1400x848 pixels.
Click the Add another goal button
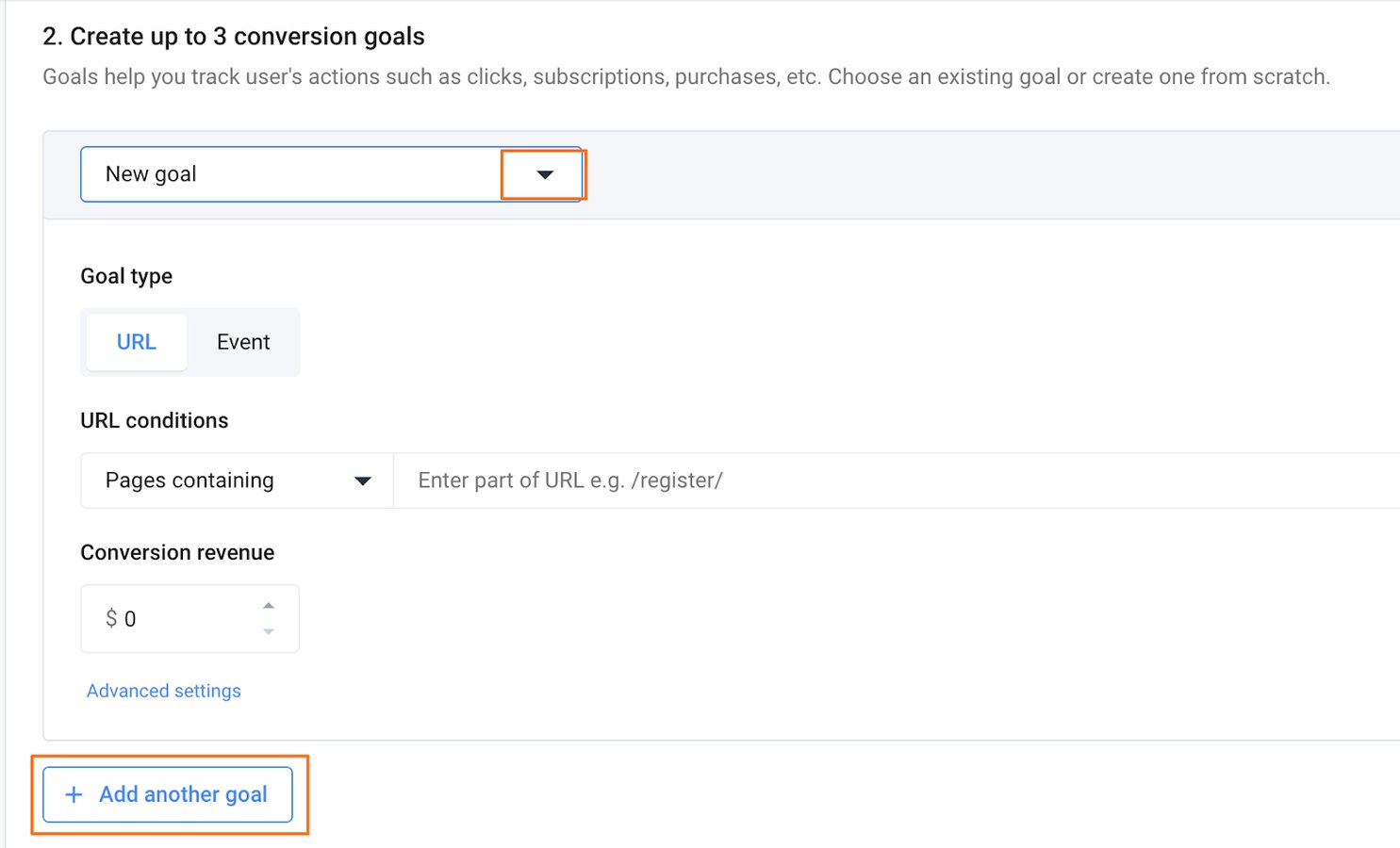tap(167, 794)
